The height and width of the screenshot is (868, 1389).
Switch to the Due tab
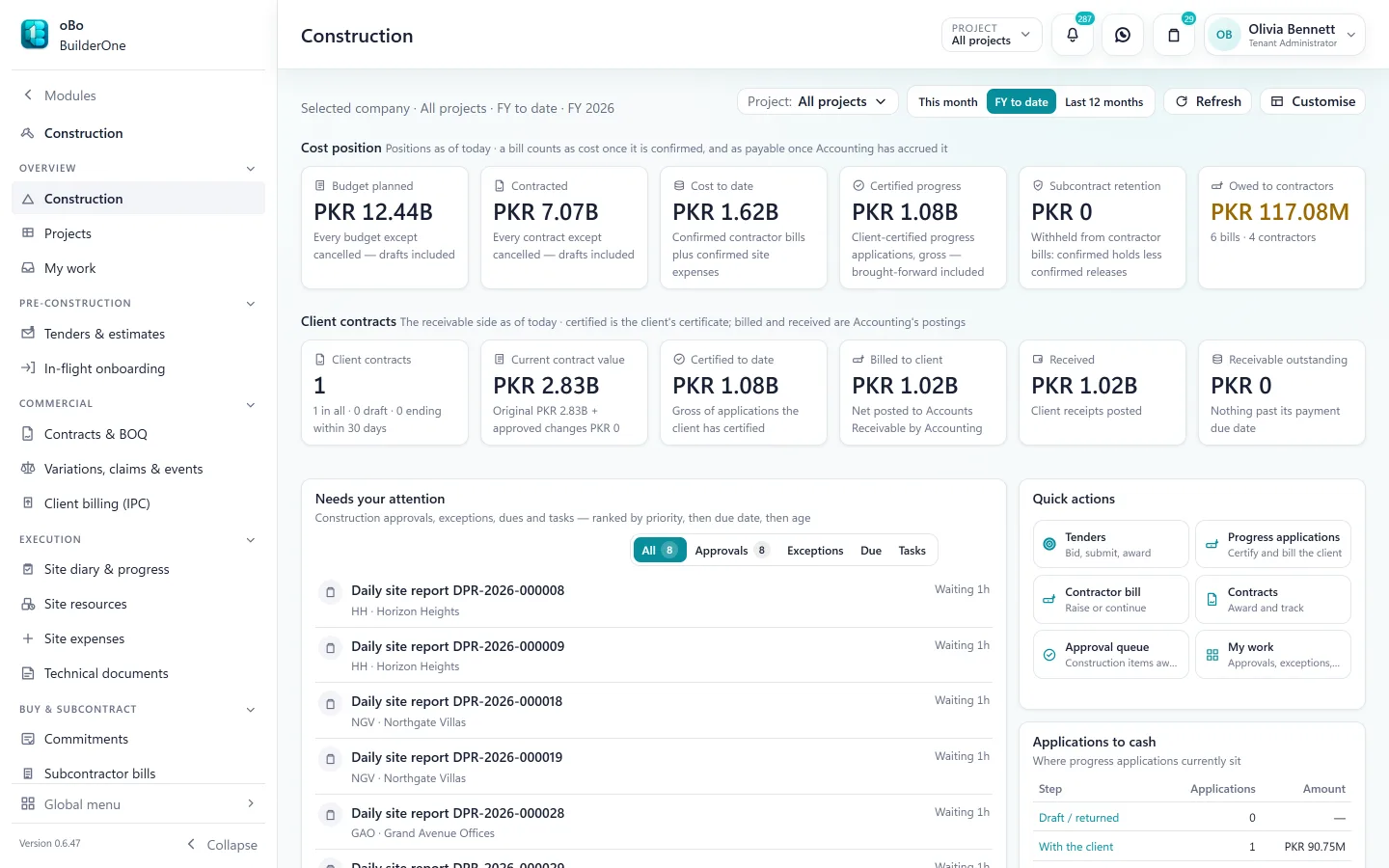tap(871, 551)
